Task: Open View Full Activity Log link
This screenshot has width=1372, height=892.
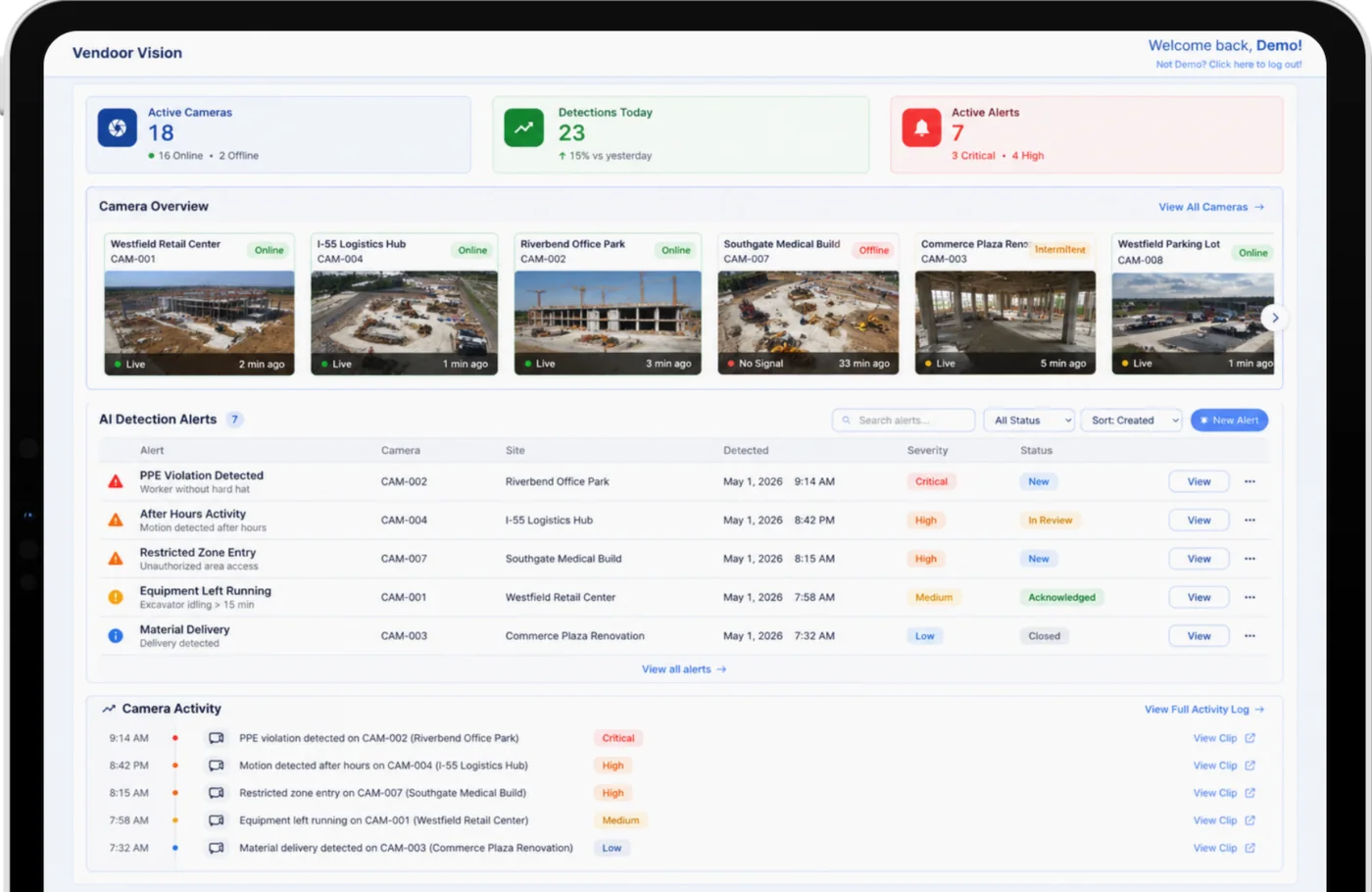Action: (x=1204, y=710)
